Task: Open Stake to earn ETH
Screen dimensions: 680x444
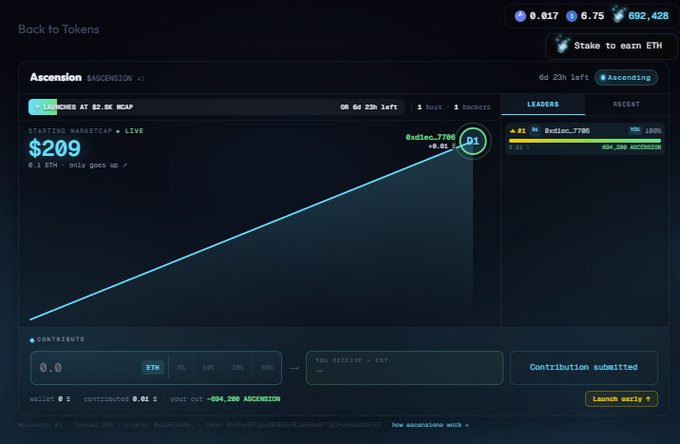Action: click(x=611, y=46)
